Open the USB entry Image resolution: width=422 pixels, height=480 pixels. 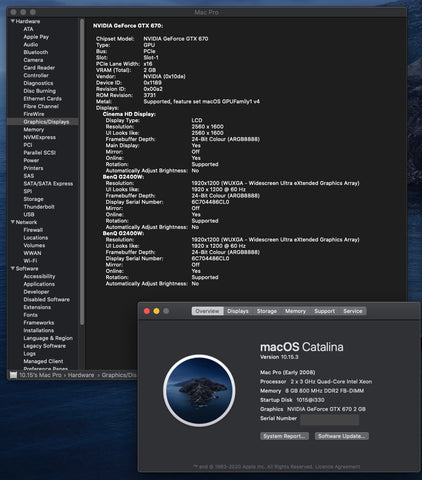29,214
